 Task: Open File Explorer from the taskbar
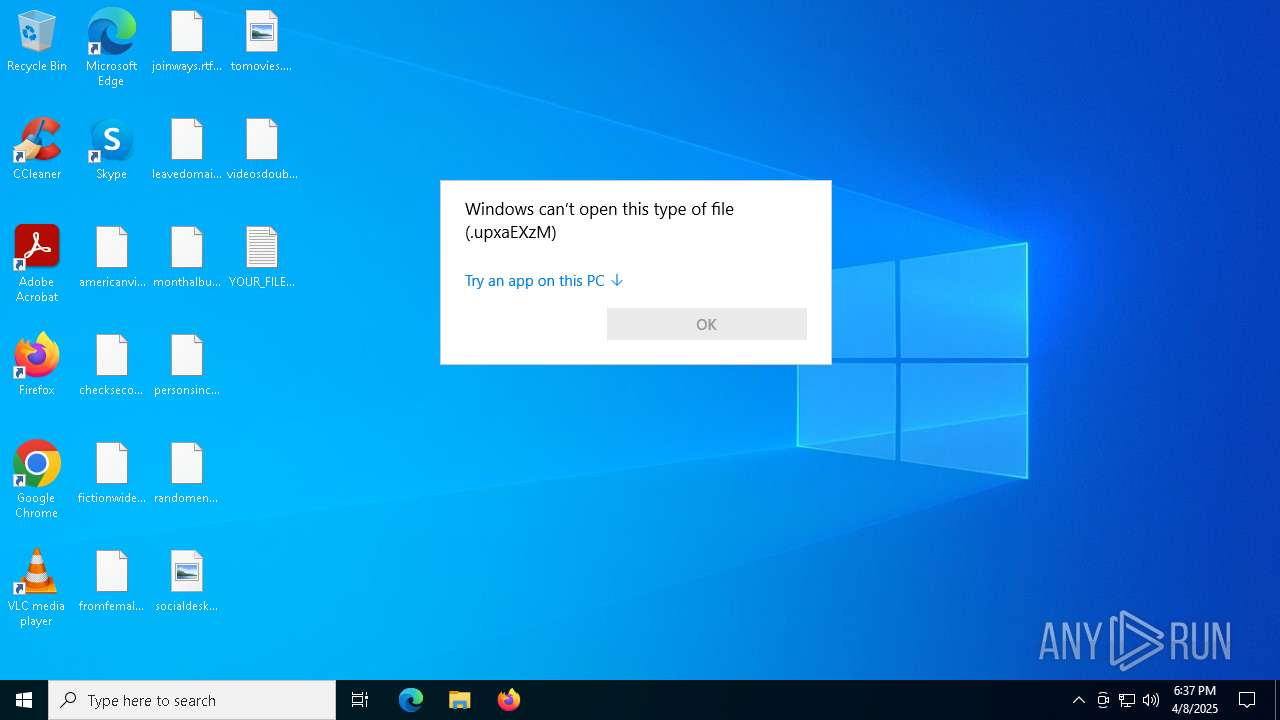pyautogui.click(x=460, y=700)
